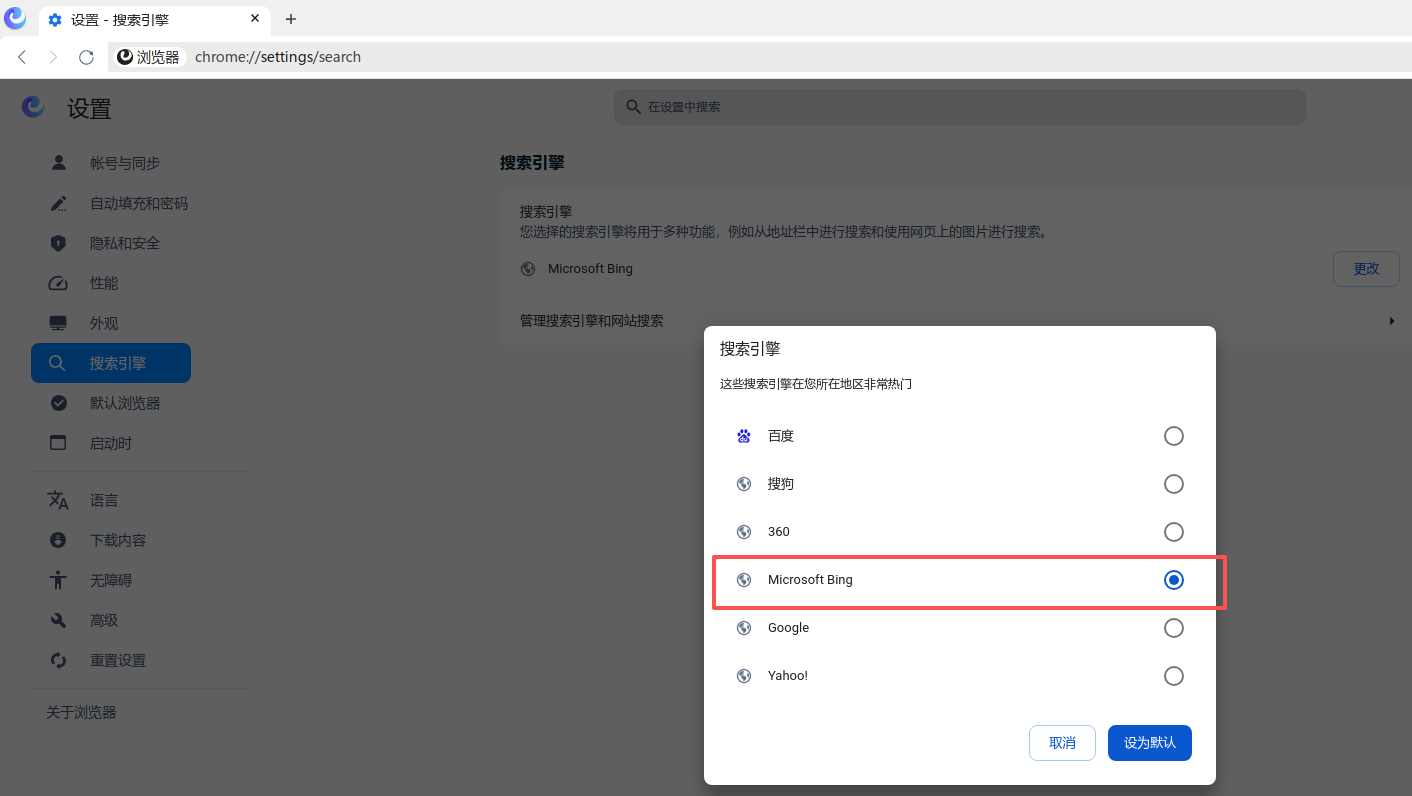Image resolution: width=1412 pixels, height=796 pixels.
Task: Click the 设为默认 button
Action: 1150,743
